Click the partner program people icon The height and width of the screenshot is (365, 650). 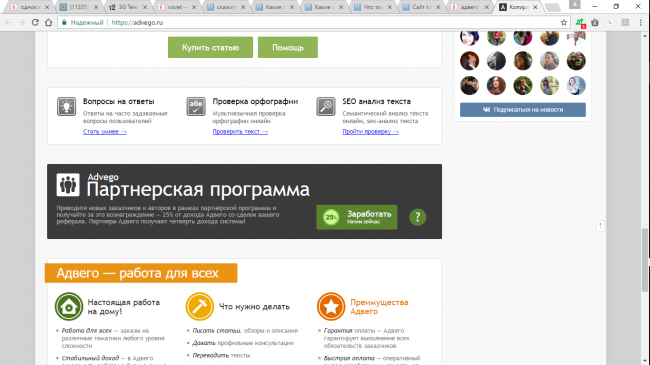tap(68, 185)
